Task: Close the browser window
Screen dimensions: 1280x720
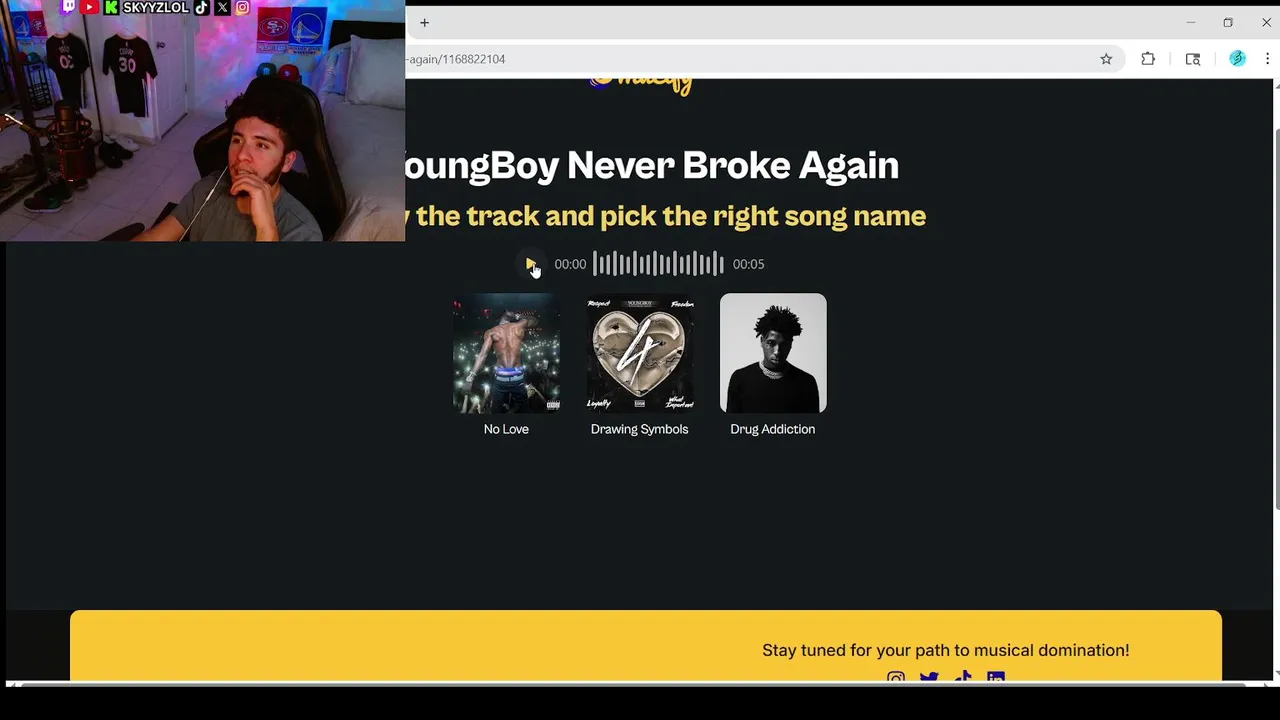Action: pos(1266,22)
